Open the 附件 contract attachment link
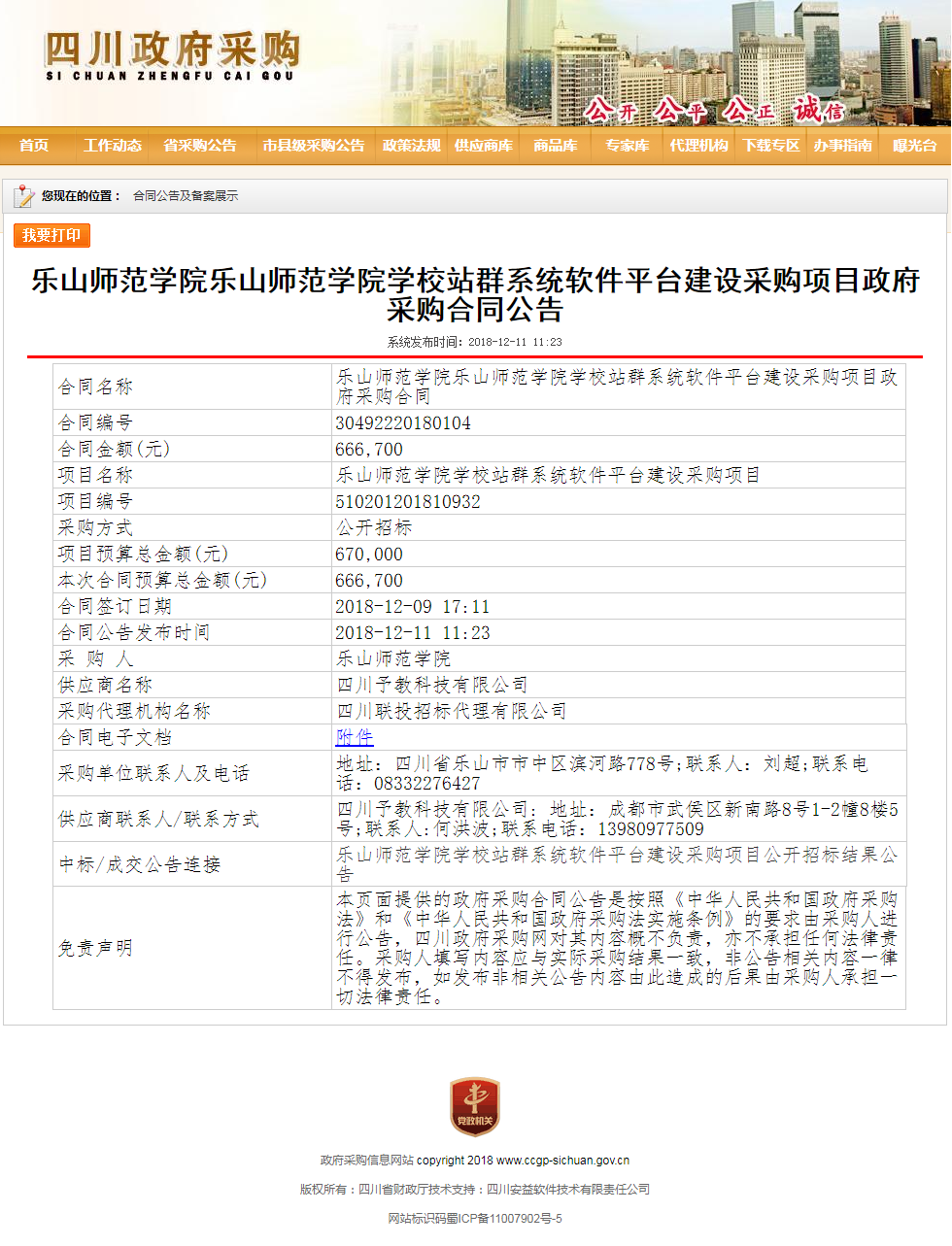This screenshot has width=952, height=1246. 355,737
